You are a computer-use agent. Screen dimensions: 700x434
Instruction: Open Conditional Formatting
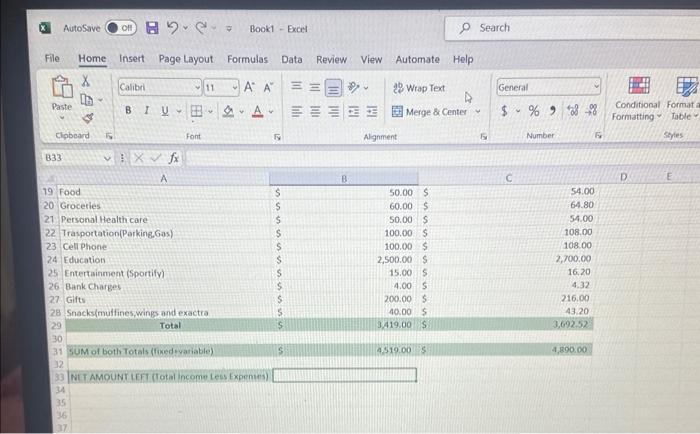[x=637, y=98]
